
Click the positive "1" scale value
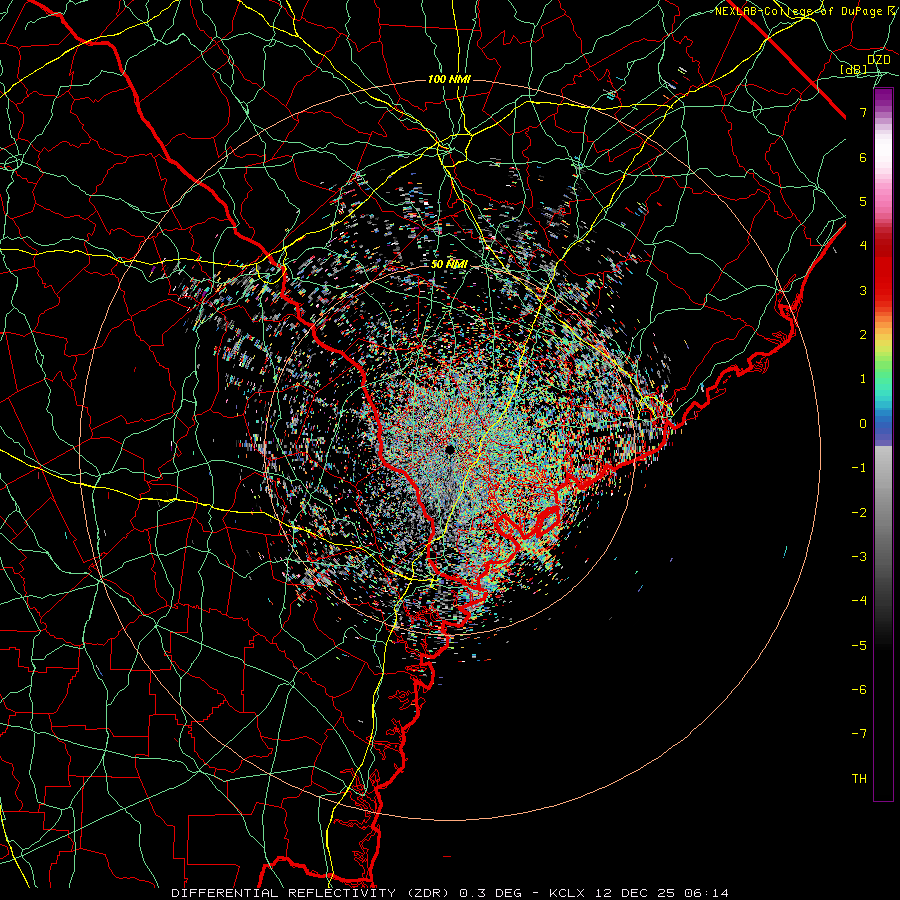[863, 379]
